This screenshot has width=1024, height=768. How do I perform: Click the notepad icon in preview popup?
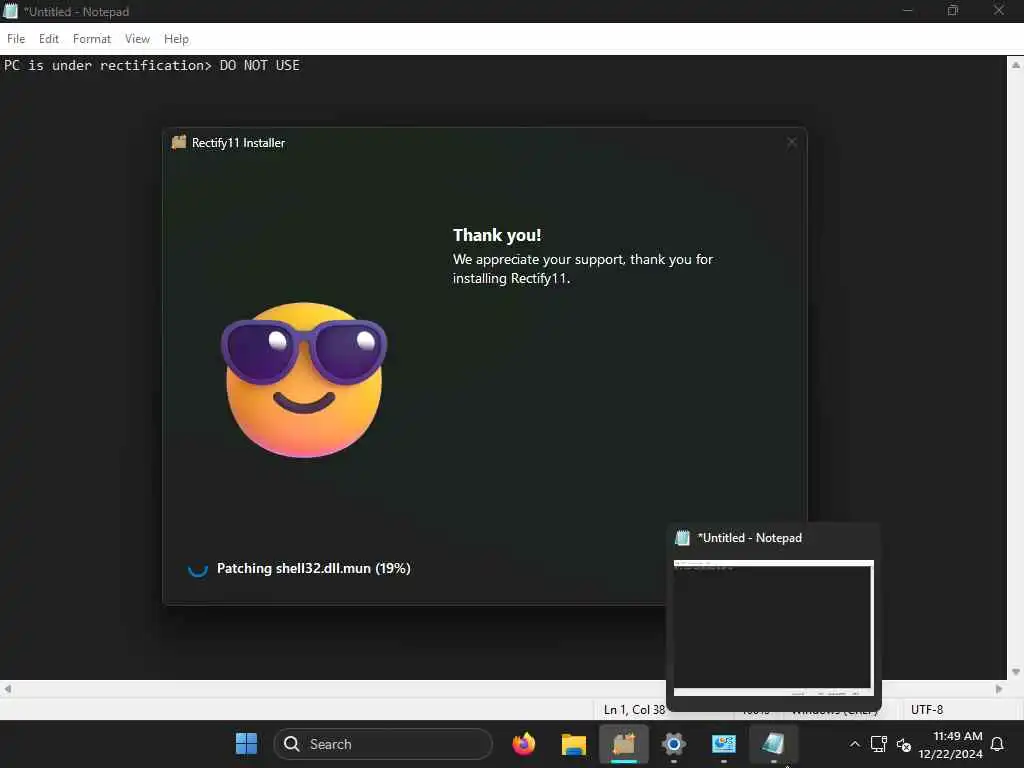click(682, 537)
